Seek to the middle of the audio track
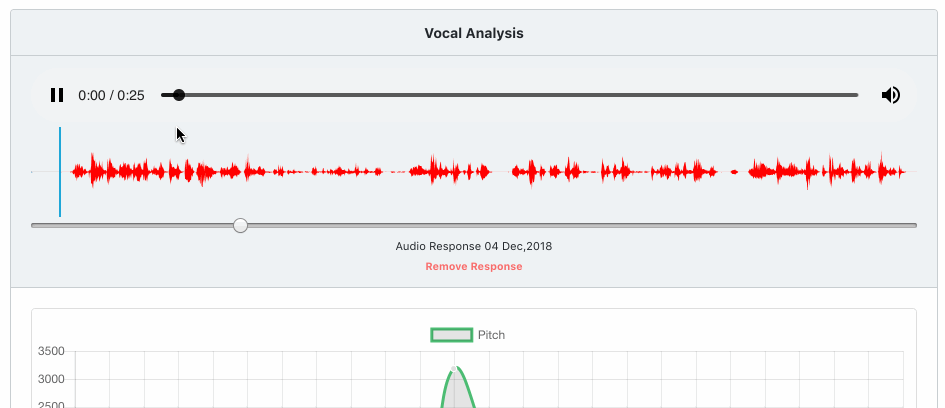945x408 pixels. (x=510, y=95)
